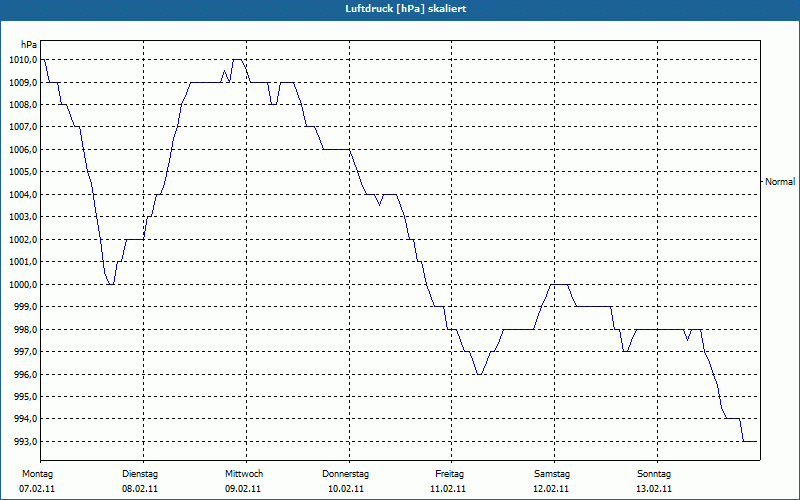Screen dimensions: 800x500
Task: Click the 'Donnerstag' day label
Action: click(x=345, y=474)
